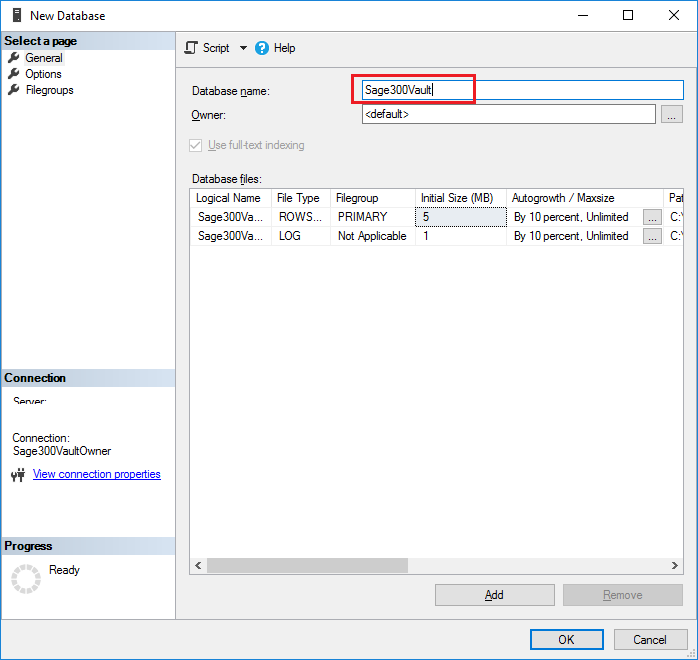Open autogrowth settings for ROWS file
The image size is (698, 660).
pyautogui.click(x=652, y=217)
